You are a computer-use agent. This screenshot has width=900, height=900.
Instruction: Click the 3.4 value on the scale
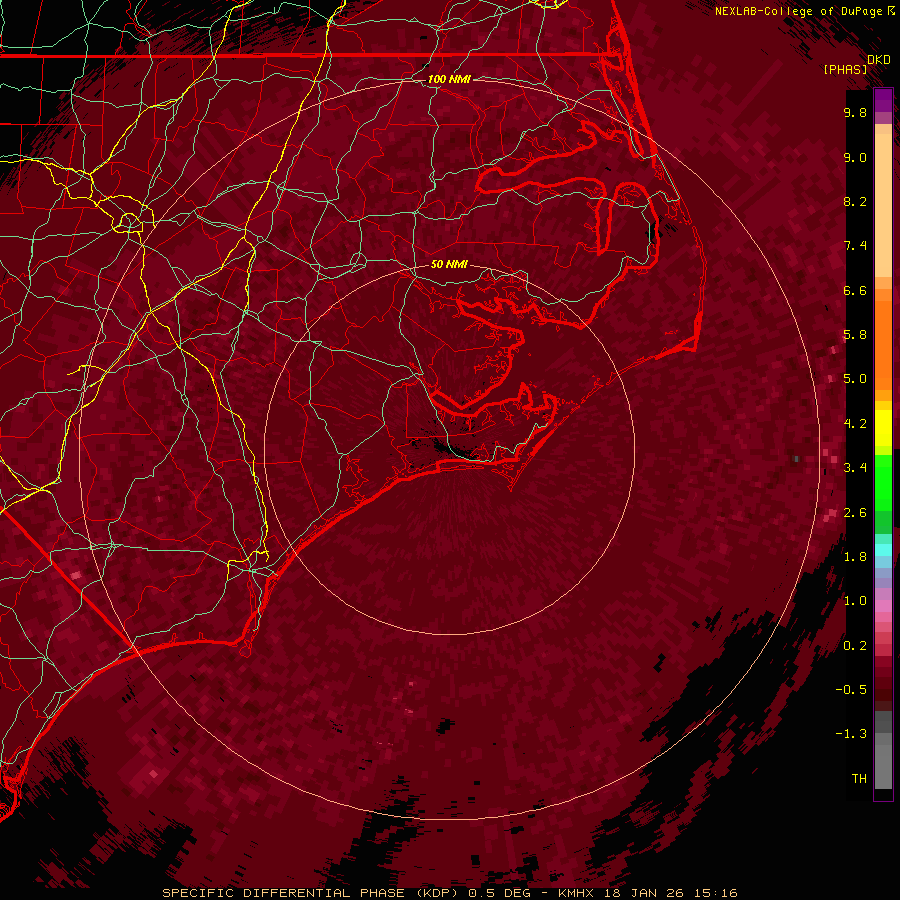click(x=855, y=468)
